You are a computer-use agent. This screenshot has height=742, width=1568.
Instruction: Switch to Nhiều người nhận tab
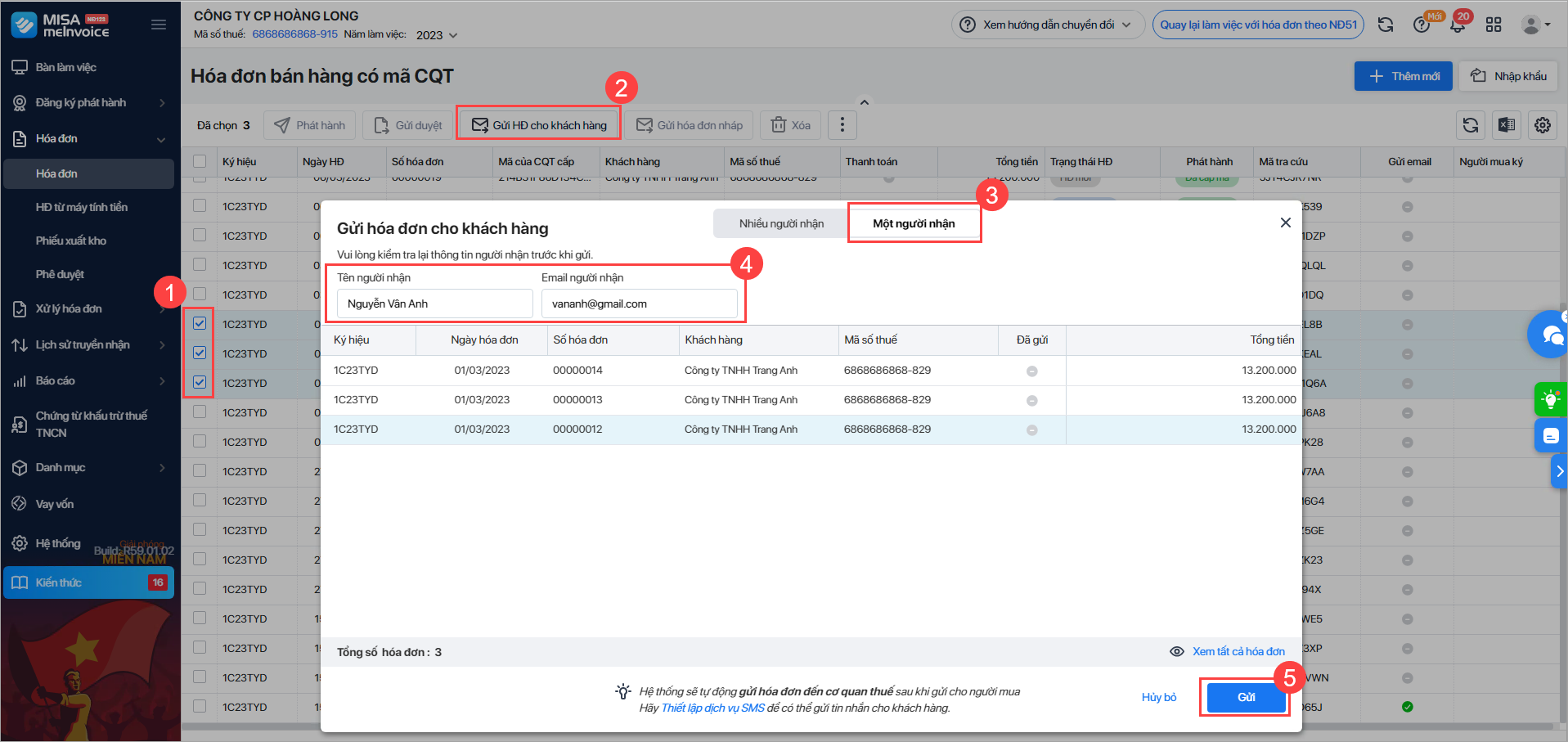(781, 223)
